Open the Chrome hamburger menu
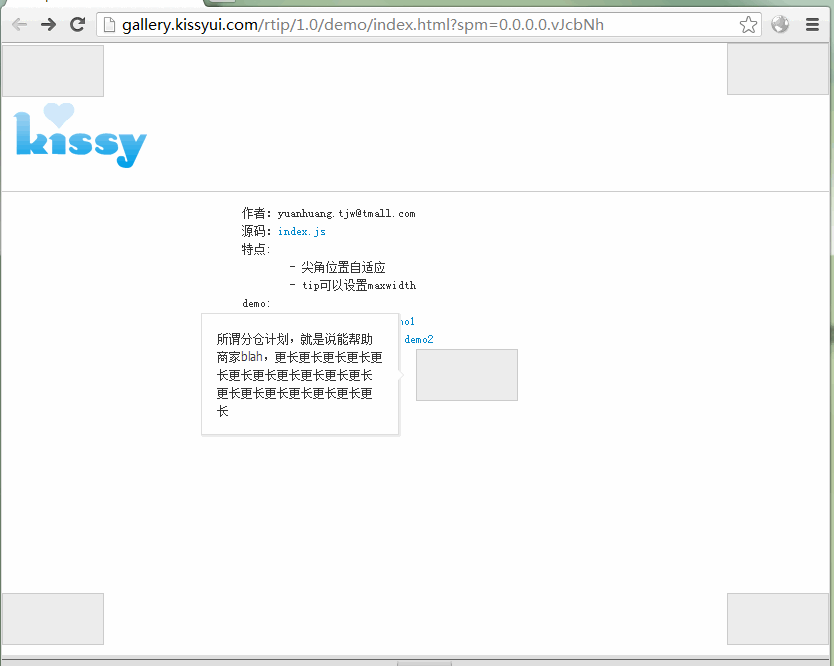Image resolution: width=834 pixels, height=666 pixels. (x=813, y=25)
